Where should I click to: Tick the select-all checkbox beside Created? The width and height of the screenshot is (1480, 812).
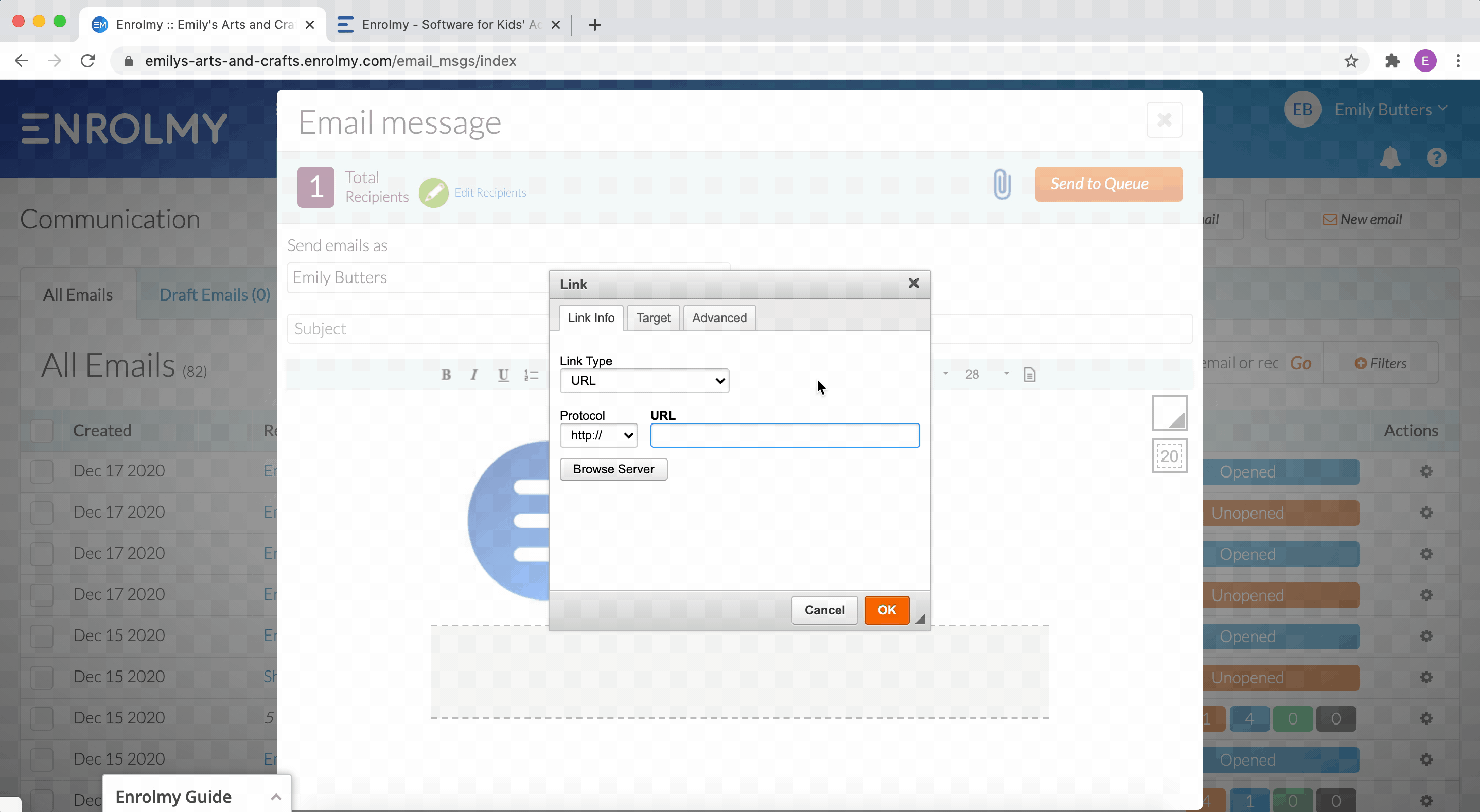click(41, 430)
